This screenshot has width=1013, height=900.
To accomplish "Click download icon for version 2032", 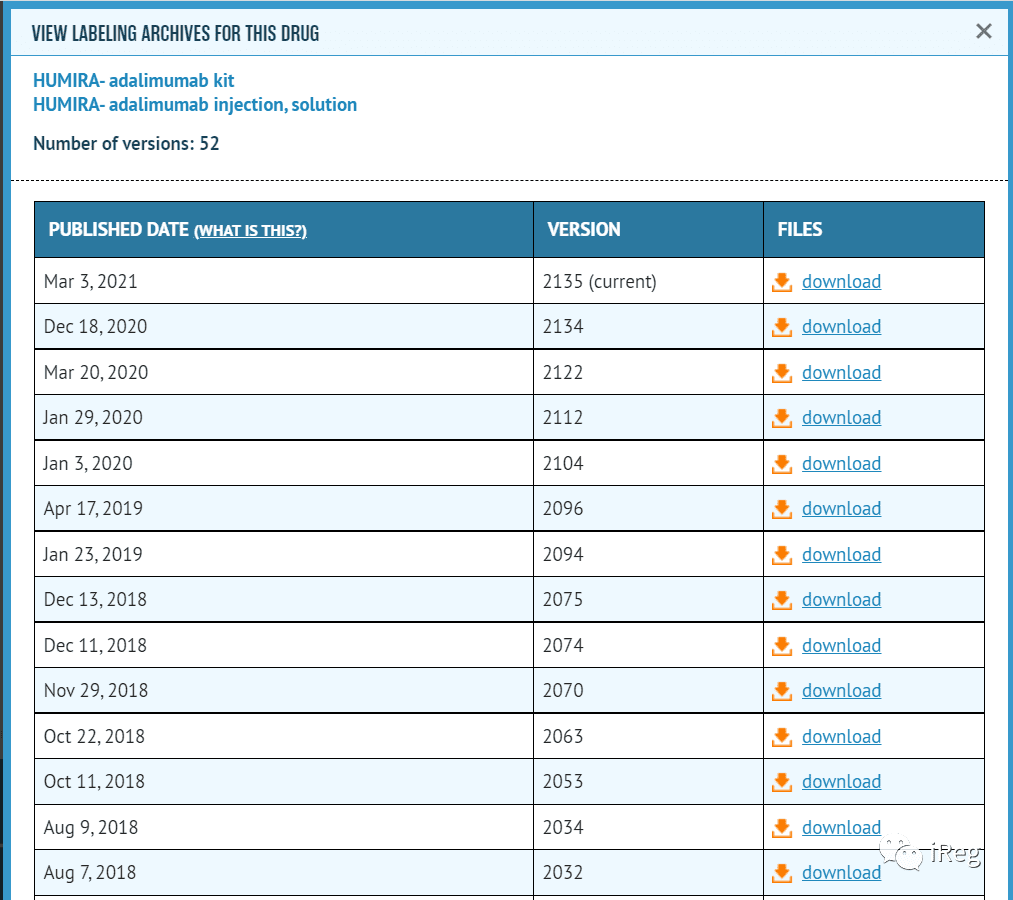I will pyautogui.click(x=782, y=874).
